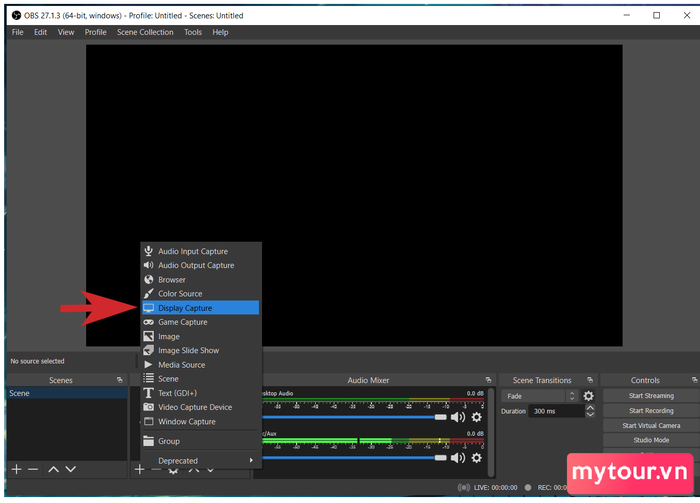This screenshot has height=503, width=700.
Task: Mute the Desktop Audio channel
Action: pos(458,417)
